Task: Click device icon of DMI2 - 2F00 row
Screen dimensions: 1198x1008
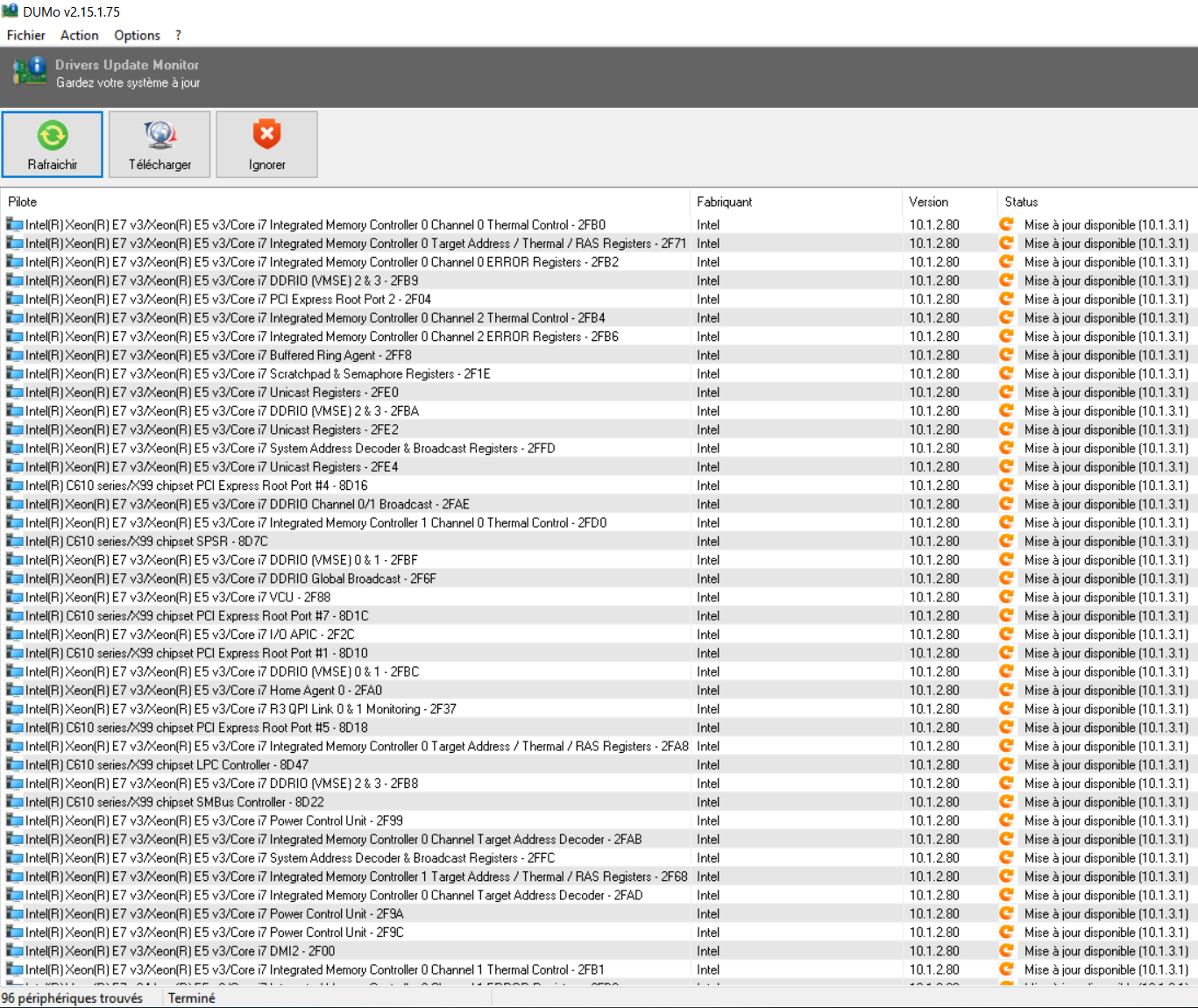Action: pyautogui.click(x=15, y=951)
